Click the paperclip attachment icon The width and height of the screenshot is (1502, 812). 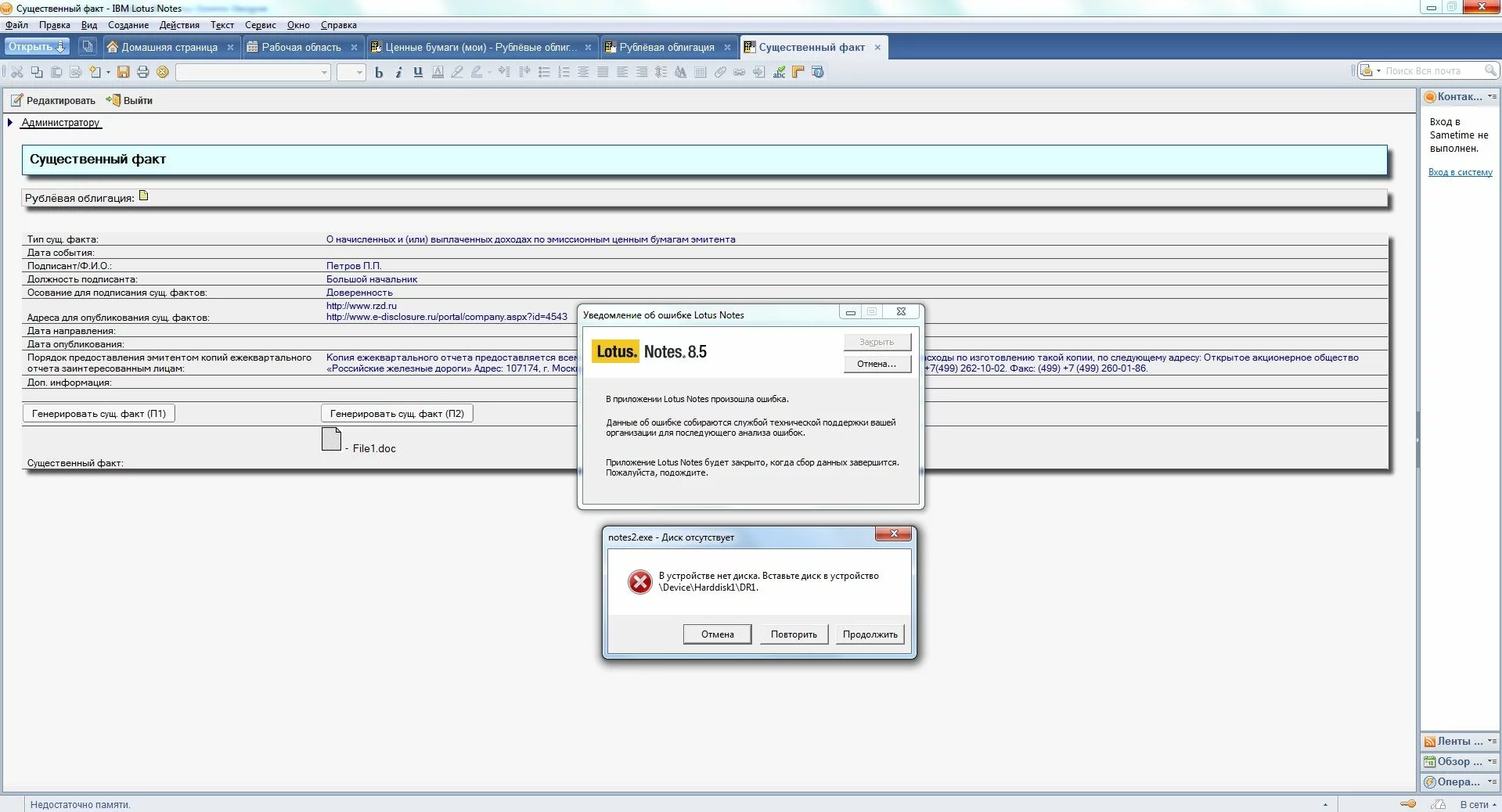720,72
